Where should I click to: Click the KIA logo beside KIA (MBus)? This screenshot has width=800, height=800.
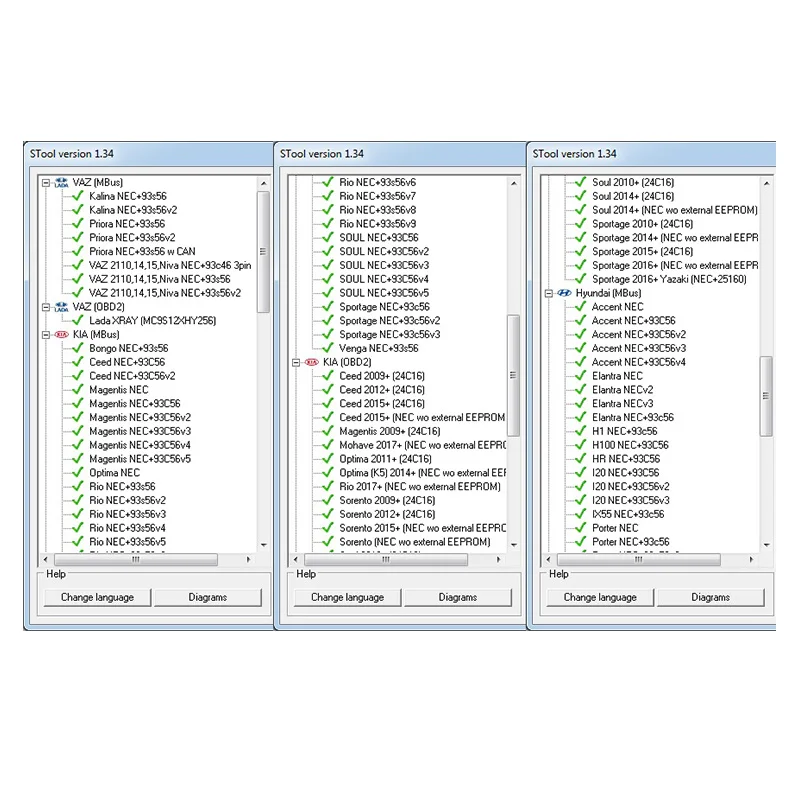(61, 335)
